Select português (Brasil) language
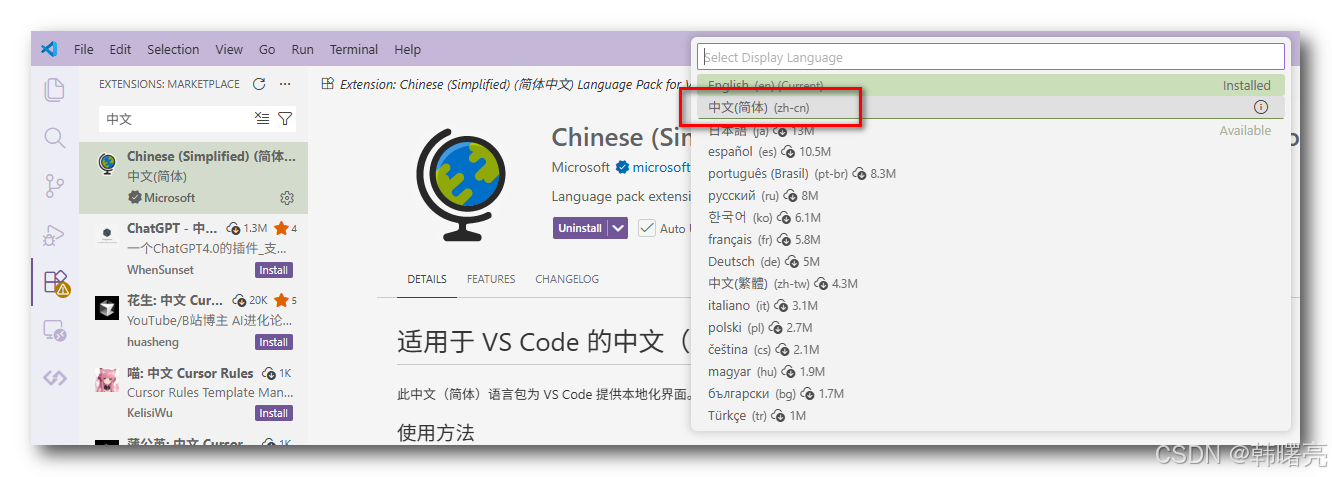 point(990,174)
